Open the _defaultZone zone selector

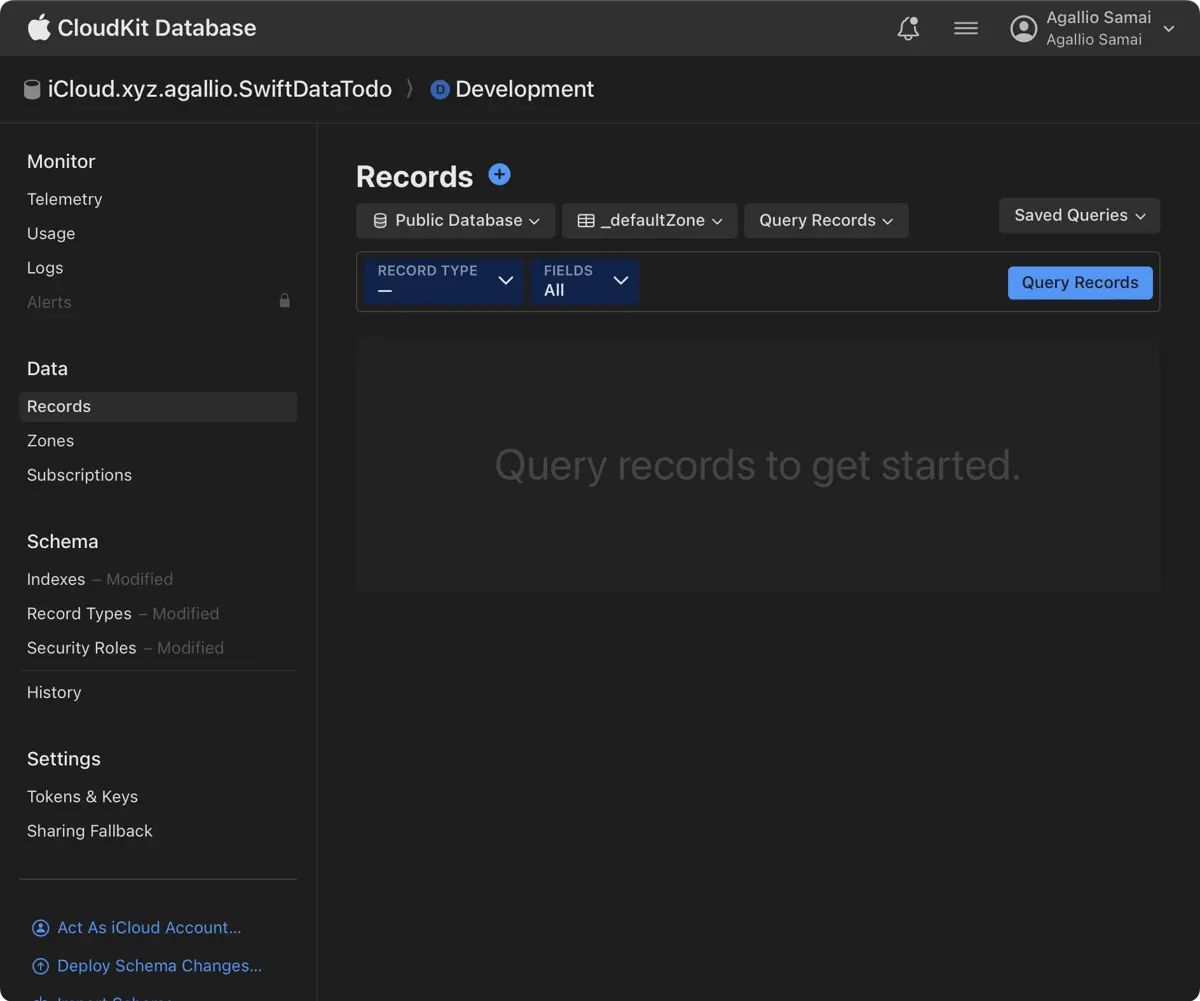(650, 221)
